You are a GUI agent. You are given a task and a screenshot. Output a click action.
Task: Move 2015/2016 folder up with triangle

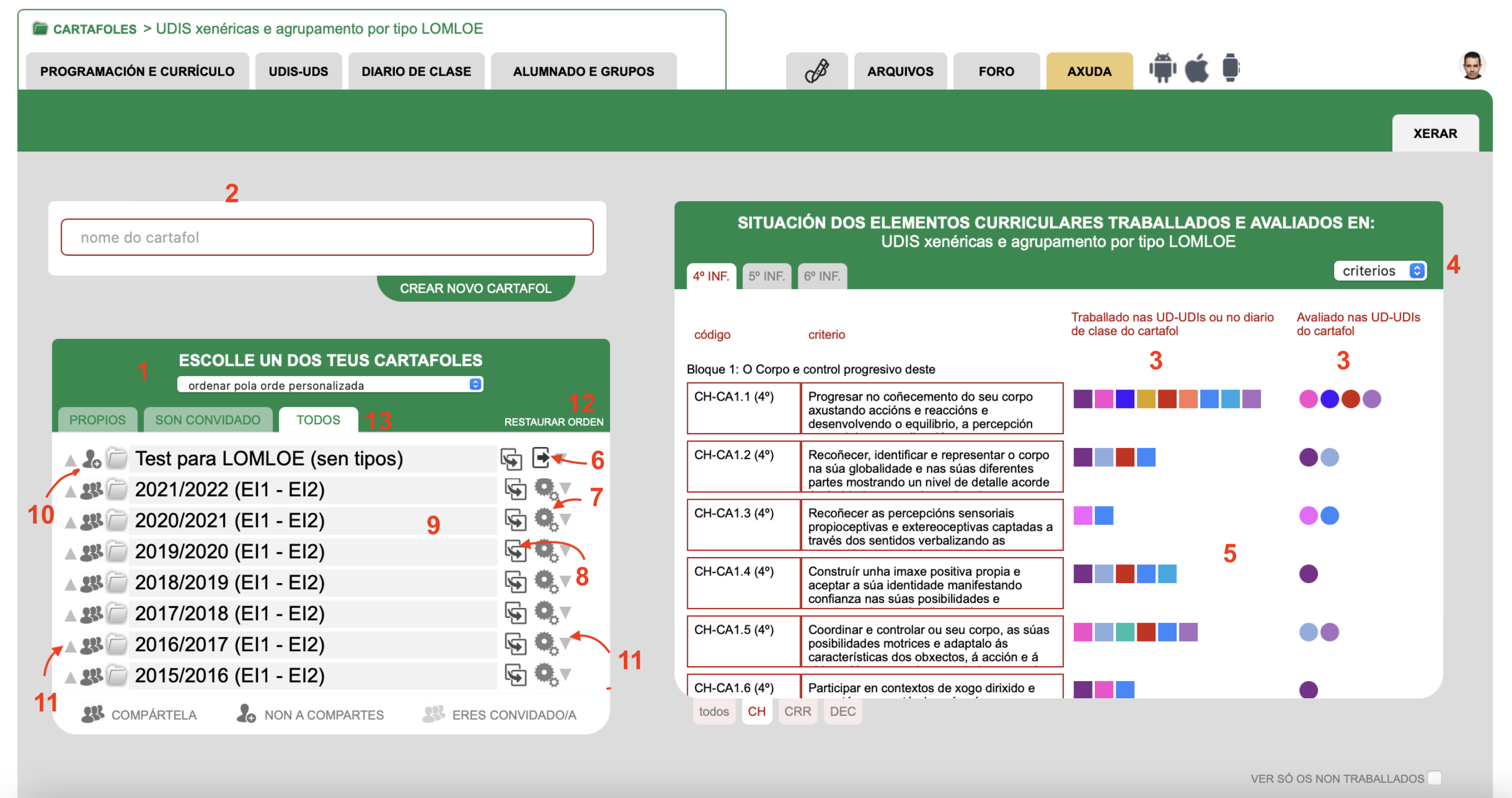pos(71,678)
